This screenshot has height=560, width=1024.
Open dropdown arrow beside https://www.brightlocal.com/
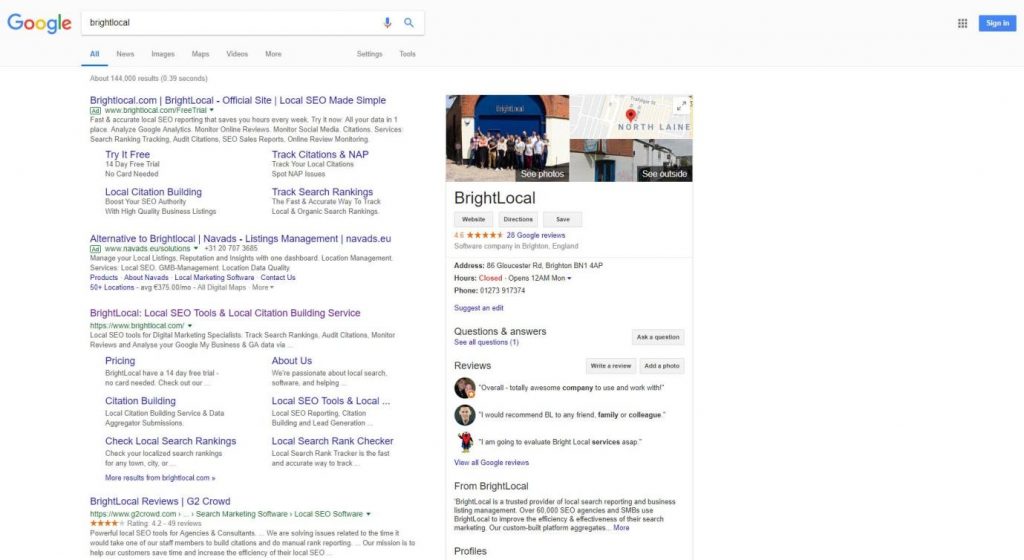190,326
